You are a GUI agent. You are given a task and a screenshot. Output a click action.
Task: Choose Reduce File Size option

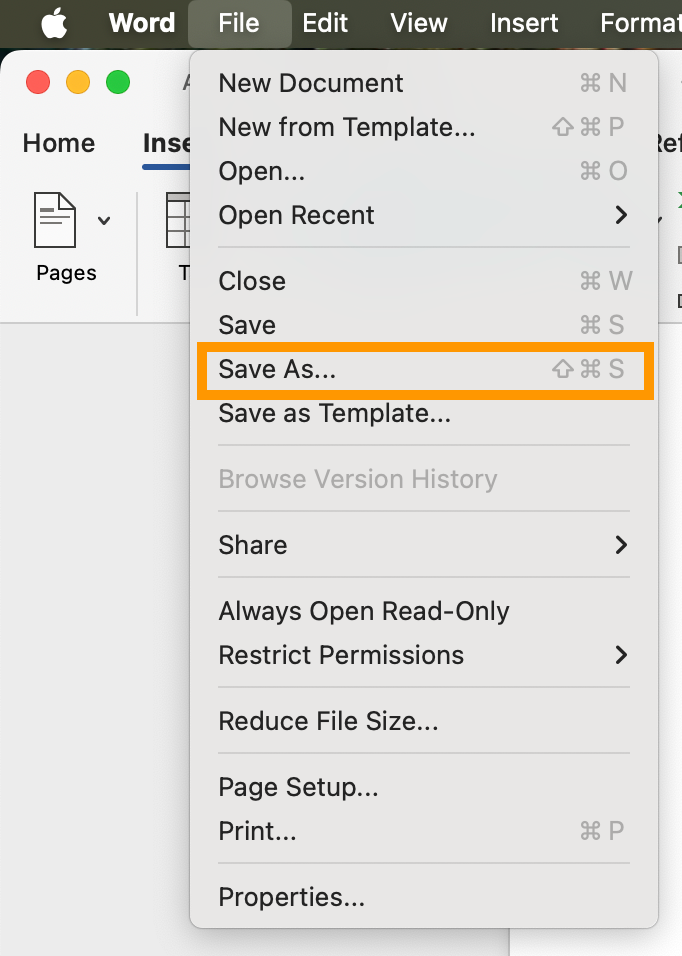(328, 721)
